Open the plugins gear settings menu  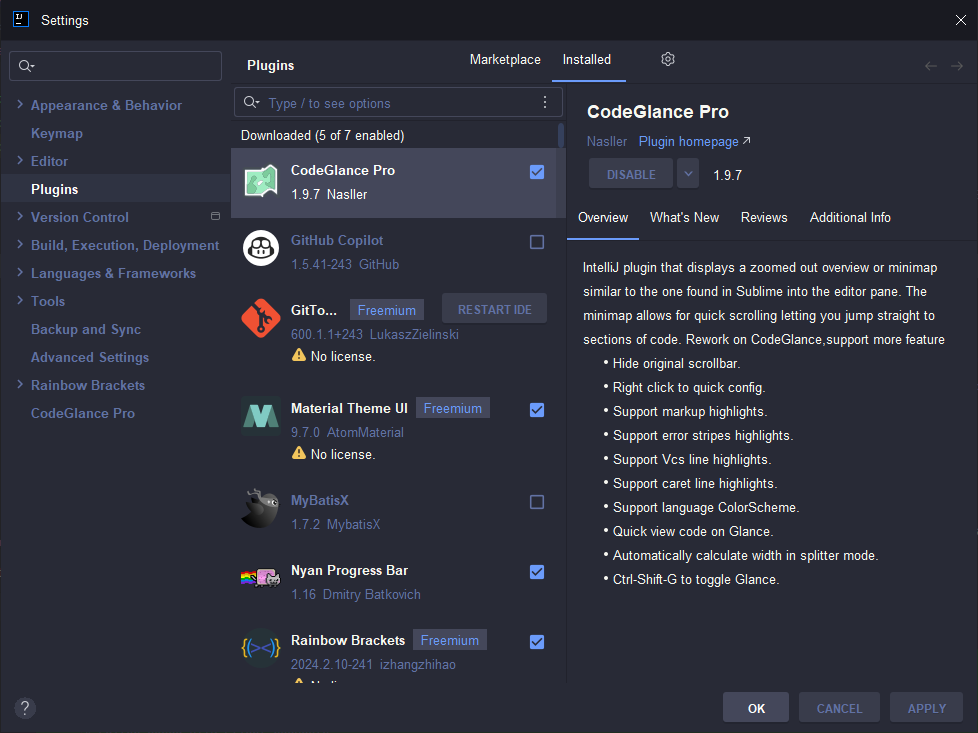click(x=667, y=59)
